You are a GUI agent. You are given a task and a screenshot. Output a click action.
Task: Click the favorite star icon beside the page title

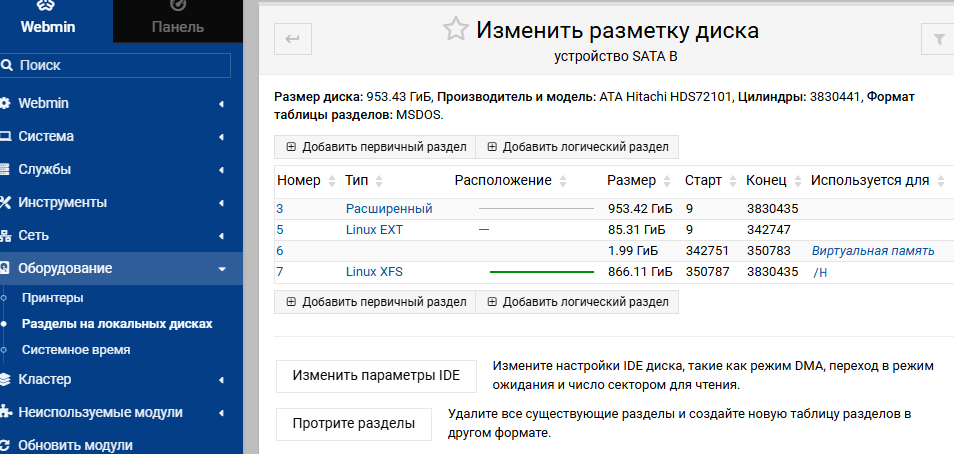[456, 29]
